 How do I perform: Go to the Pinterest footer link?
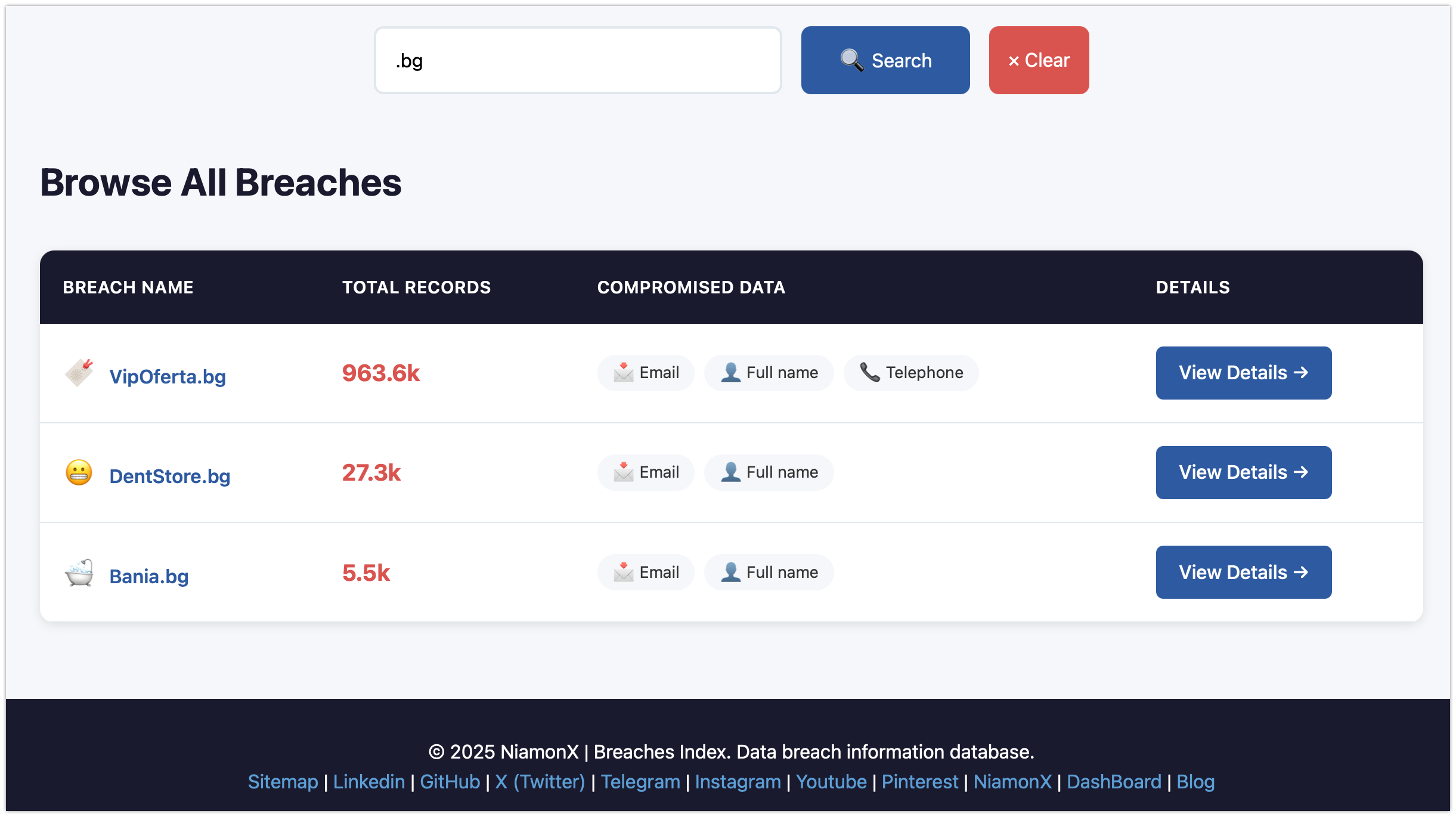point(920,782)
